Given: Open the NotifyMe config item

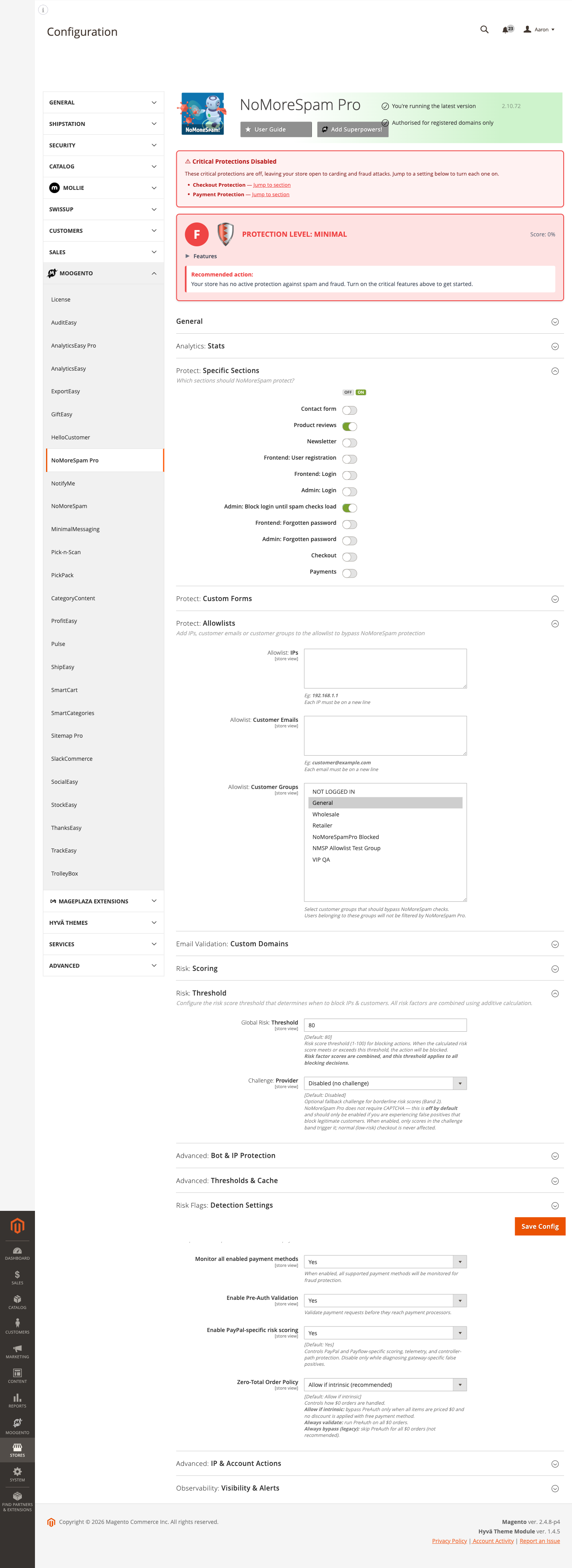Looking at the screenshot, I should [x=63, y=483].
